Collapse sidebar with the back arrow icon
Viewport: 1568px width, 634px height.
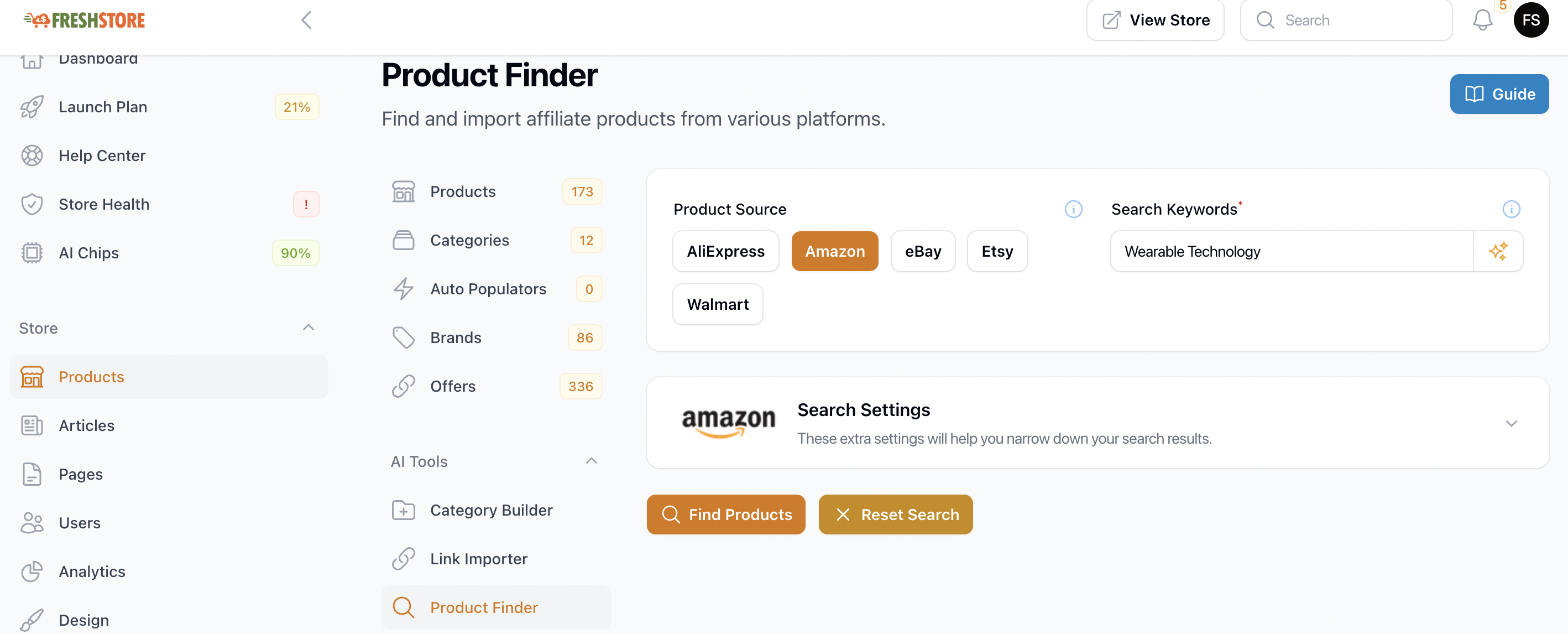306,20
